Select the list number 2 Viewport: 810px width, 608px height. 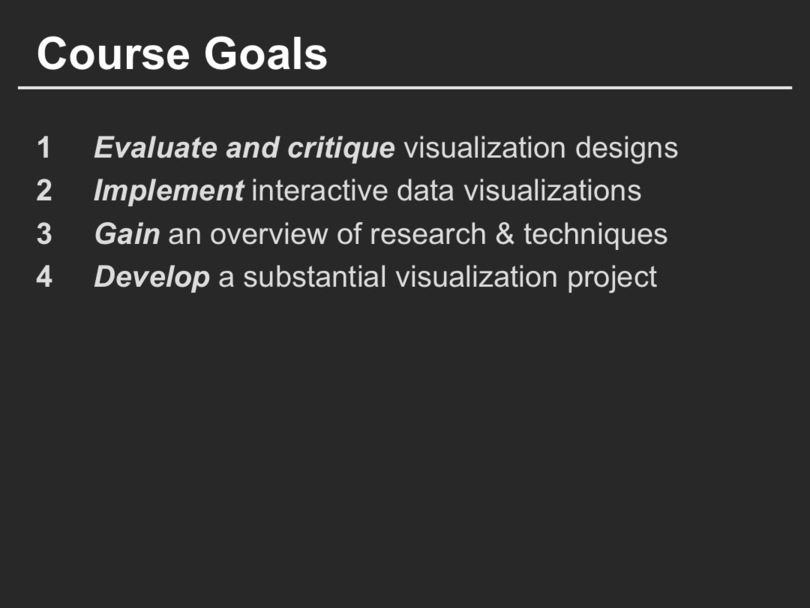point(44,191)
